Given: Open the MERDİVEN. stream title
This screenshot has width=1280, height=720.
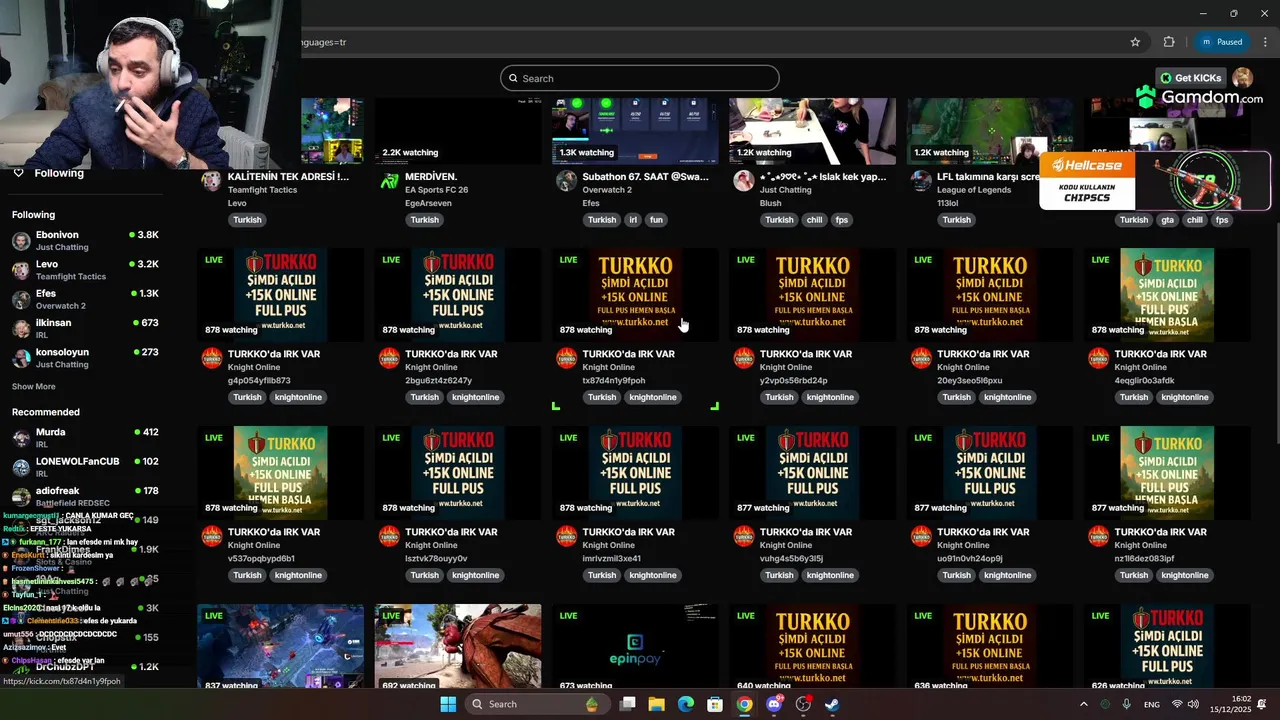Looking at the screenshot, I should point(431,176).
